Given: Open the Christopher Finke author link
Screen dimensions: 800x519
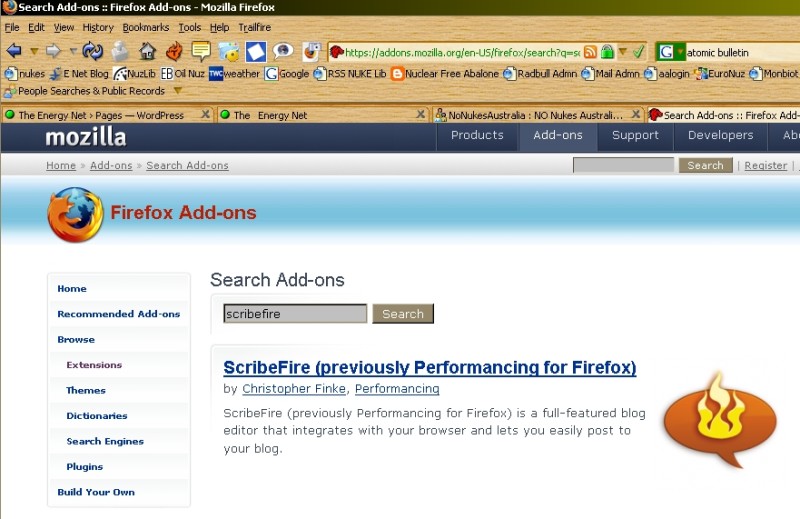Looking at the screenshot, I should [x=294, y=389].
